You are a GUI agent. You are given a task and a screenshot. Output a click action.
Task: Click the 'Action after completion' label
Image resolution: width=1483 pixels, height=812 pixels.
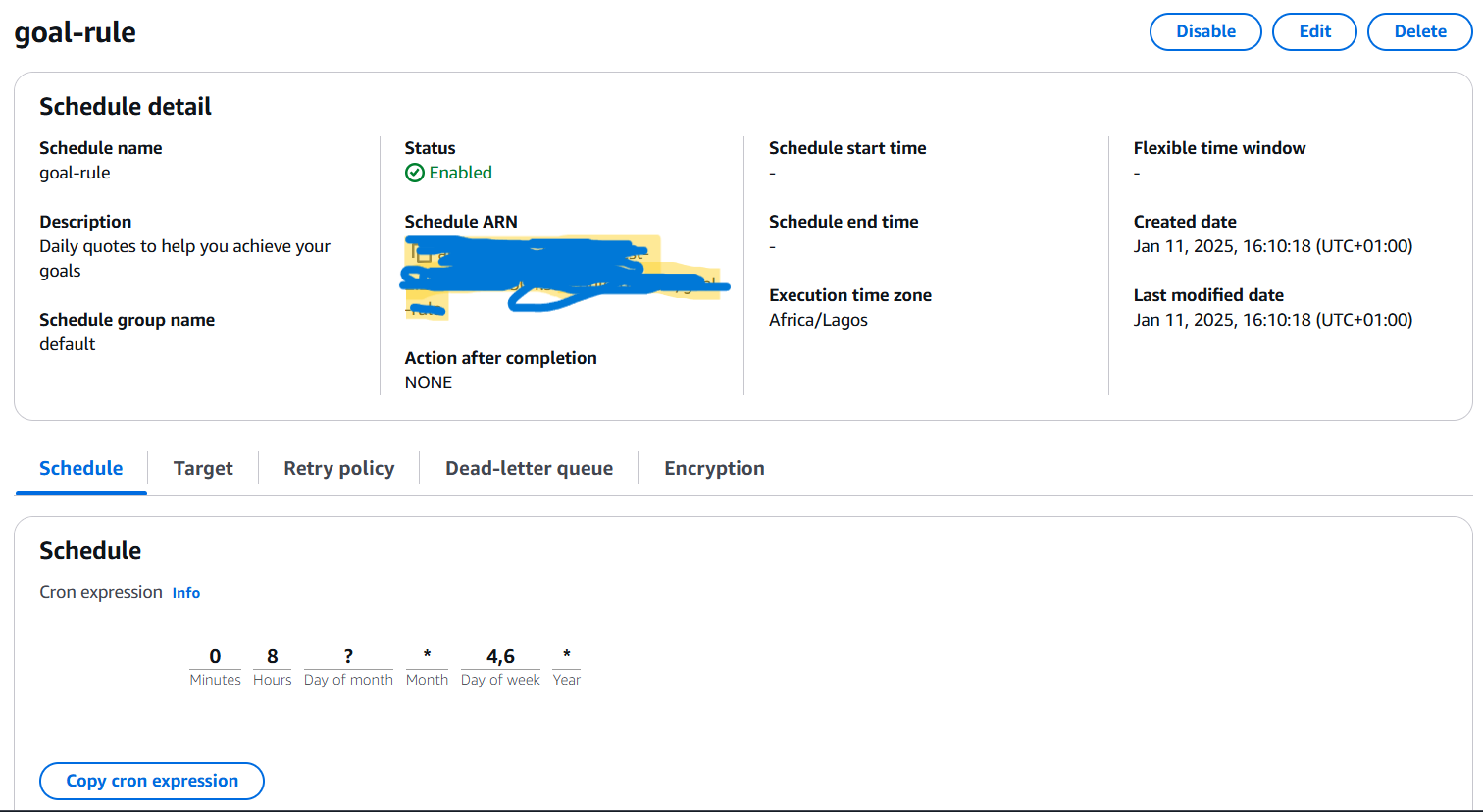[x=500, y=358]
